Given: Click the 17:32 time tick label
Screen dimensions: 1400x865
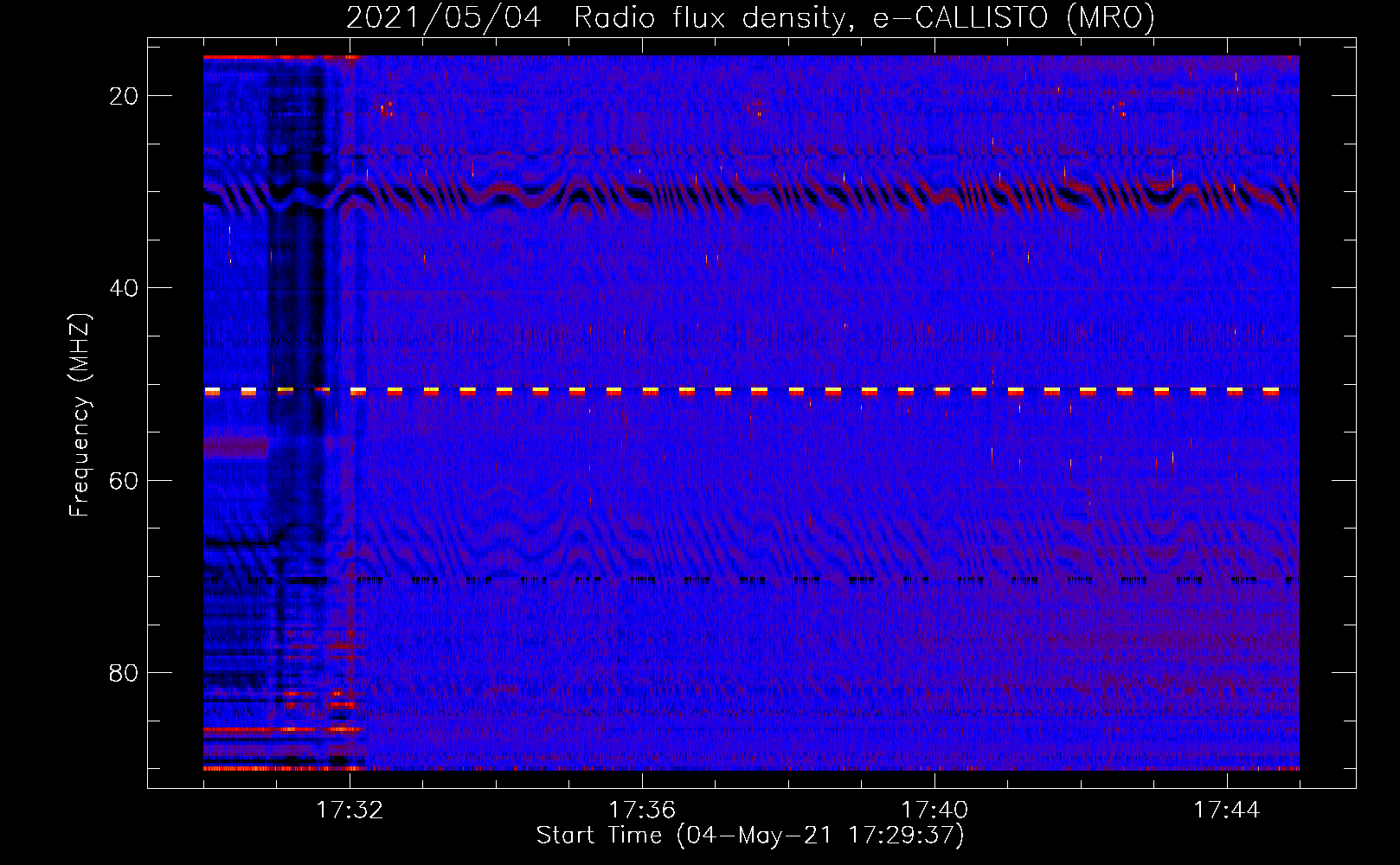Looking at the screenshot, I should coord(350,811).
